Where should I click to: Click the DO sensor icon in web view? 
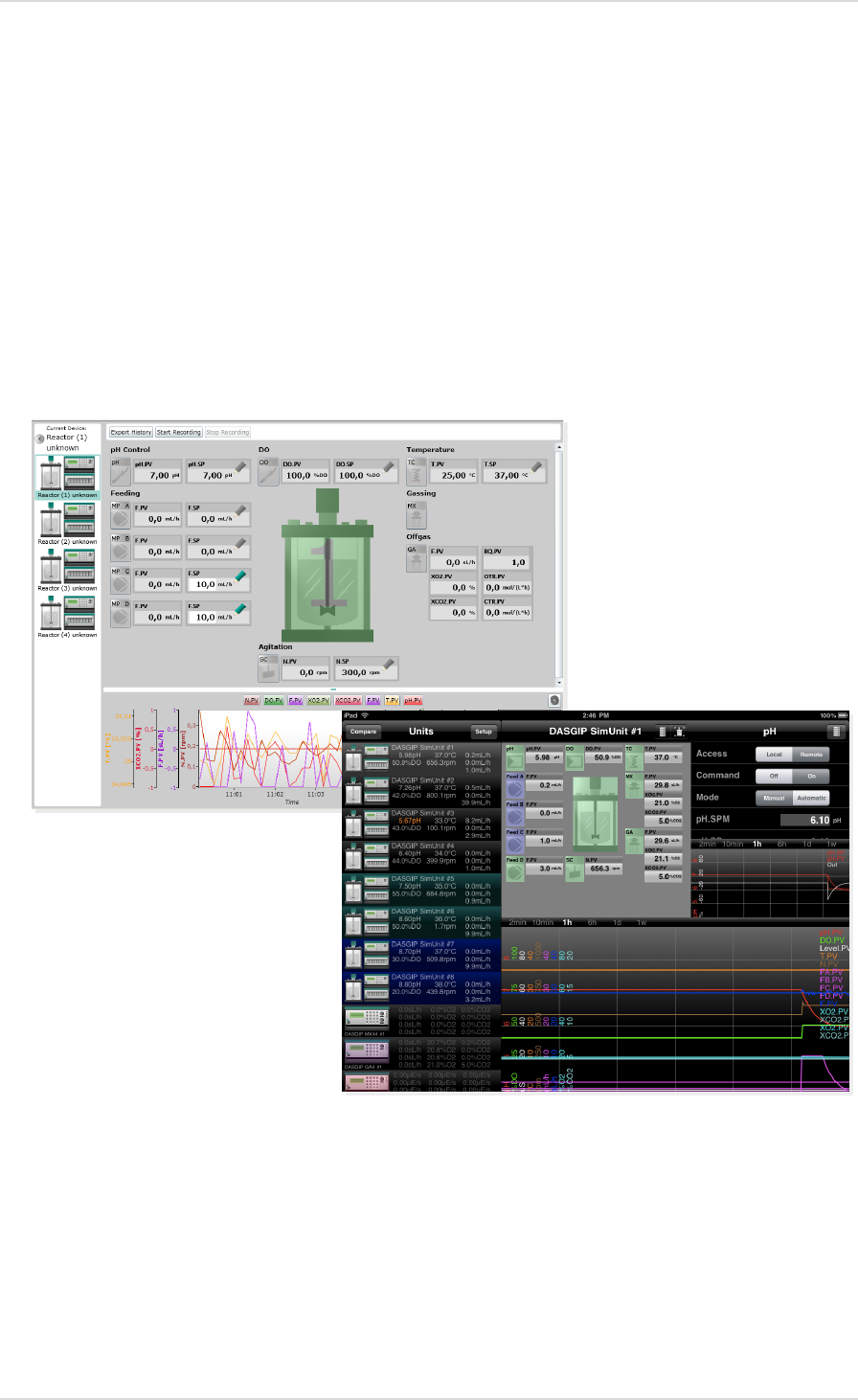pyautogui.click(x=268, y=470)
